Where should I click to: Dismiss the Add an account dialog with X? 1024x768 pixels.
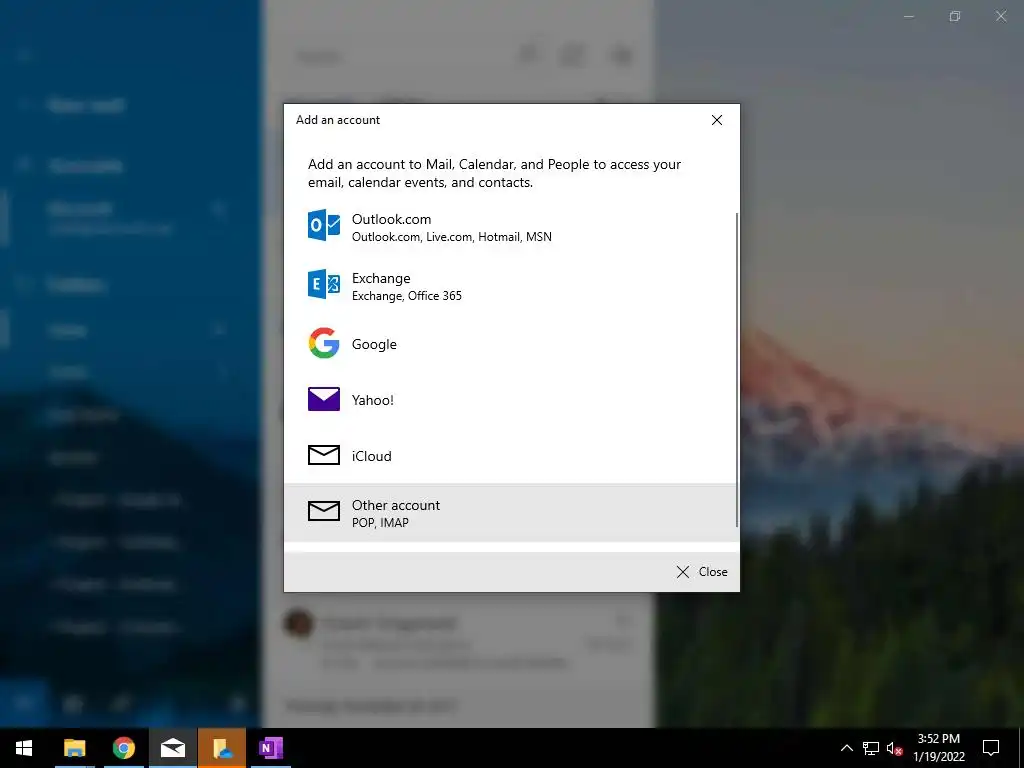(716, 120)
